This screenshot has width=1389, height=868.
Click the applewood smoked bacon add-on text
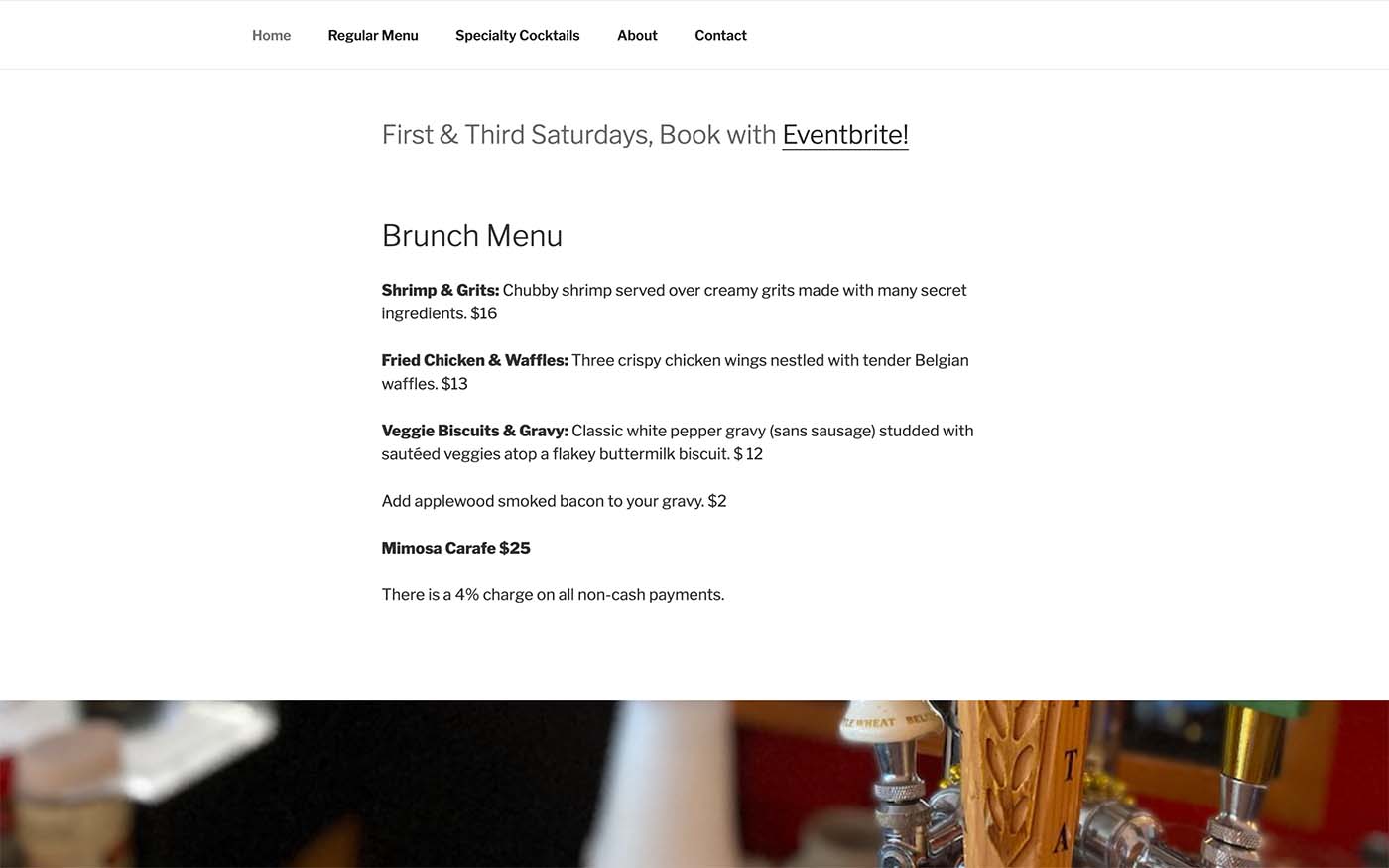(x=554, y=501)
